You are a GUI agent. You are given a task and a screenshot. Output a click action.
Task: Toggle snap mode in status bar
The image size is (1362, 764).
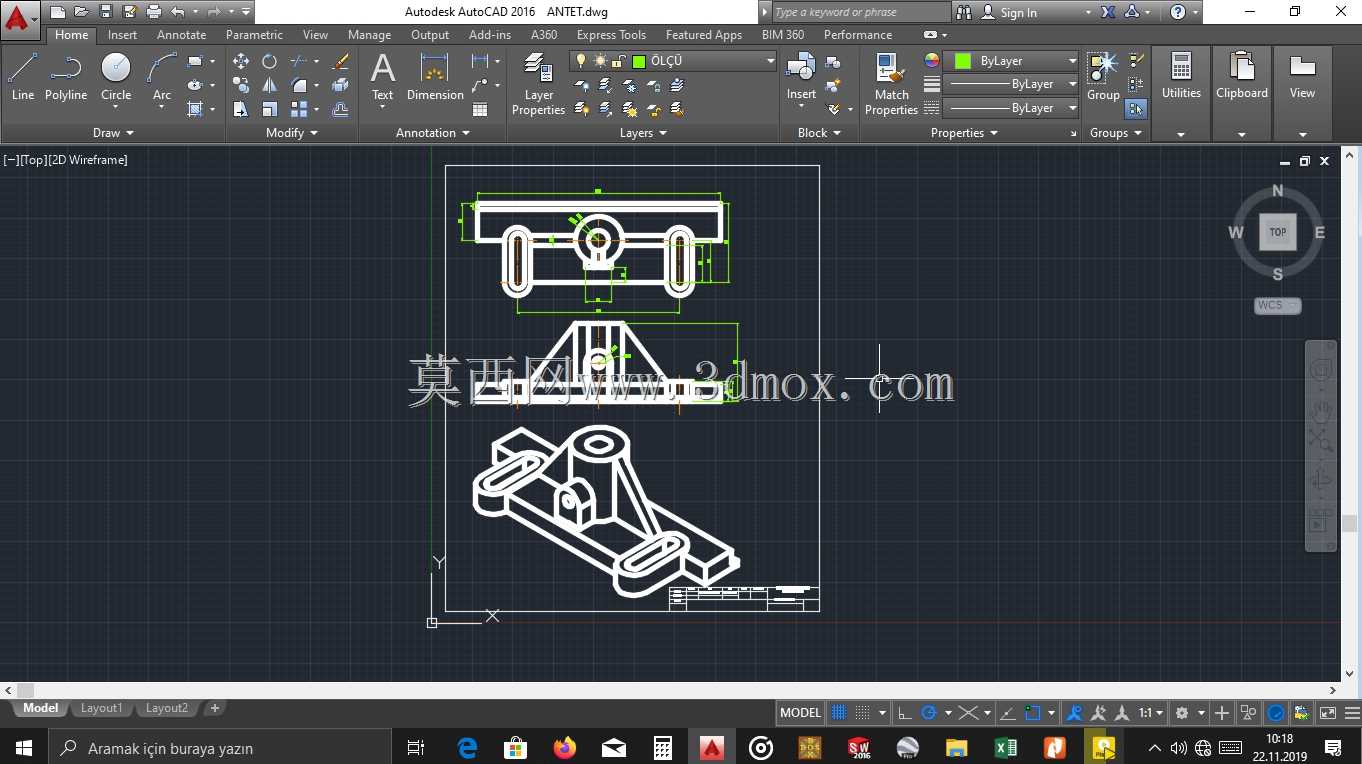tap(863, 713)
